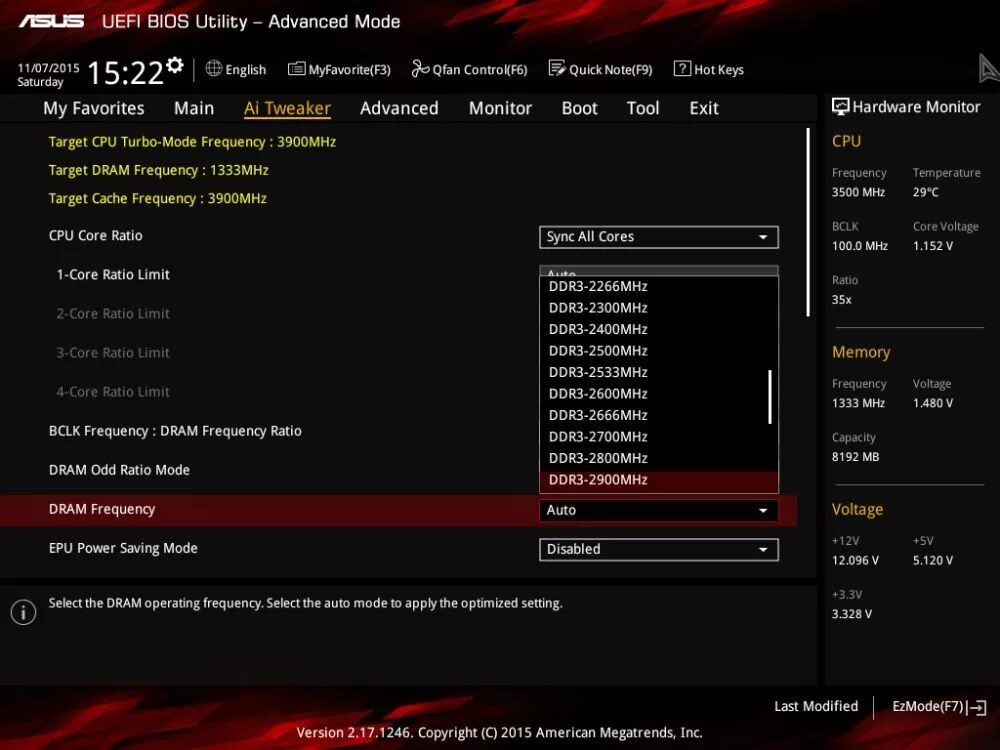Go to the Exit tab
1000x750 pixels.
[x=704, y=108]
